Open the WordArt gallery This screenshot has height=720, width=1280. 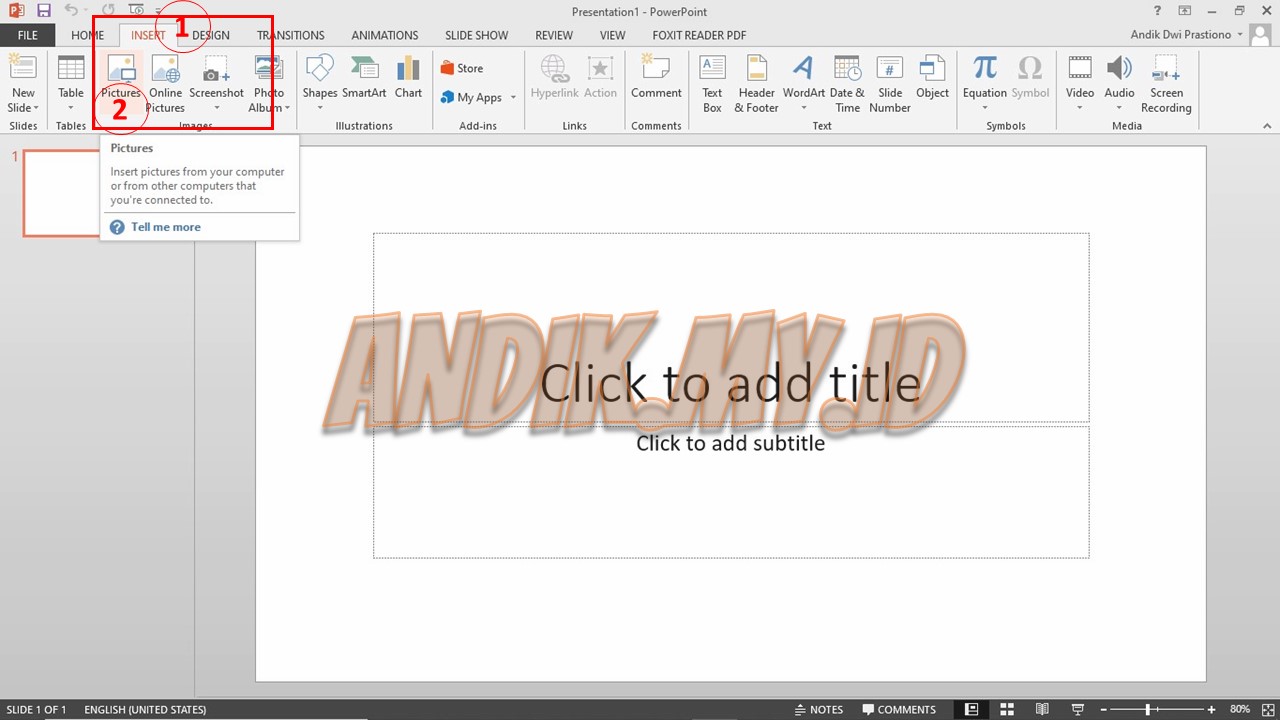click(x=803, y=84)
